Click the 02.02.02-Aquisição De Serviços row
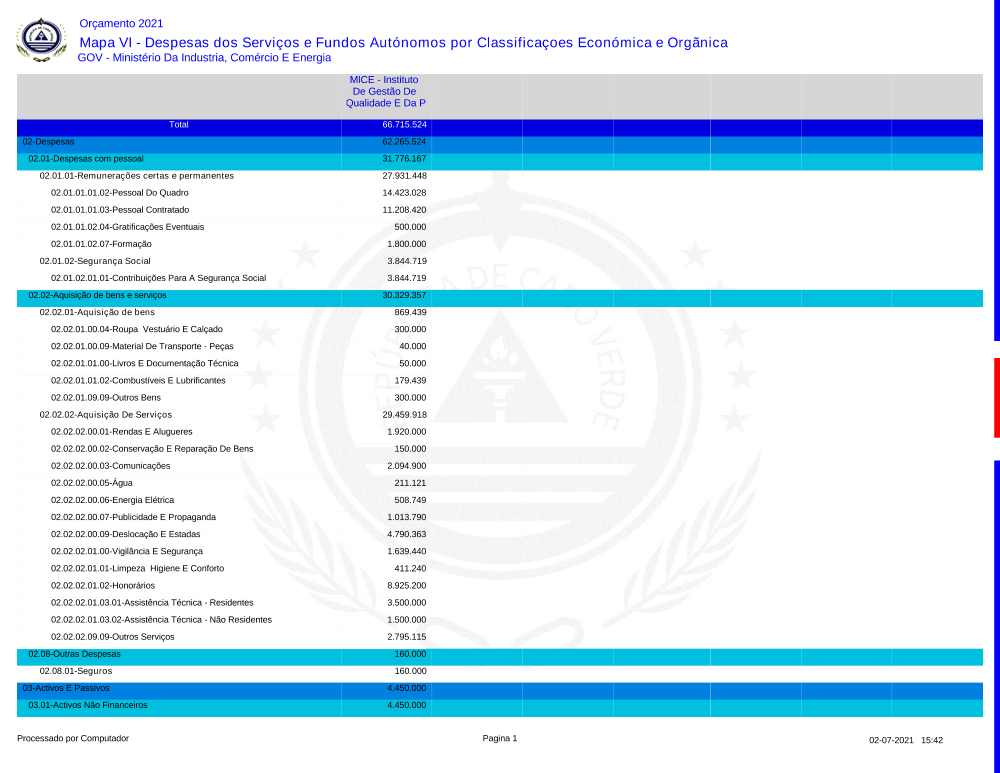Image resolution: width=1000 pixels, height=773 pixels. coord(105,415)
